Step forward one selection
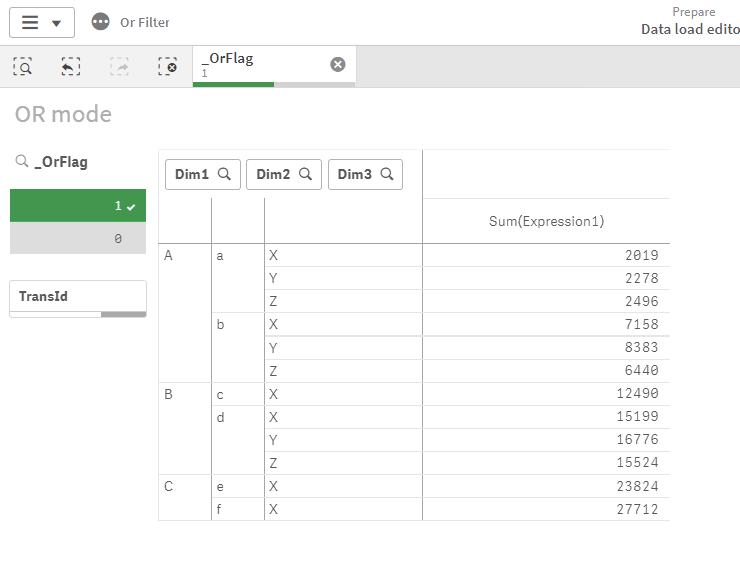 point(119,66)
